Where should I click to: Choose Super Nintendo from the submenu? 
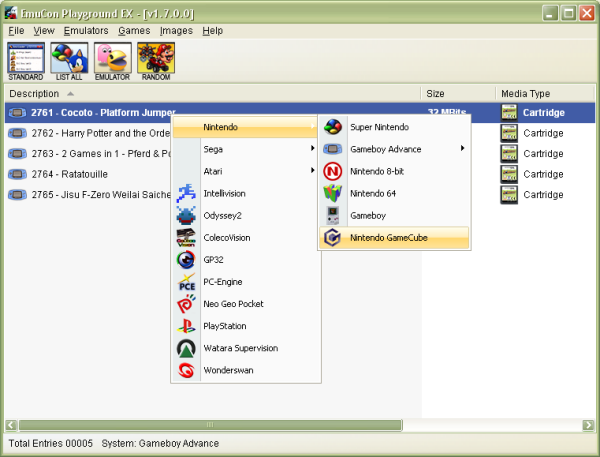tap(394, 127)
